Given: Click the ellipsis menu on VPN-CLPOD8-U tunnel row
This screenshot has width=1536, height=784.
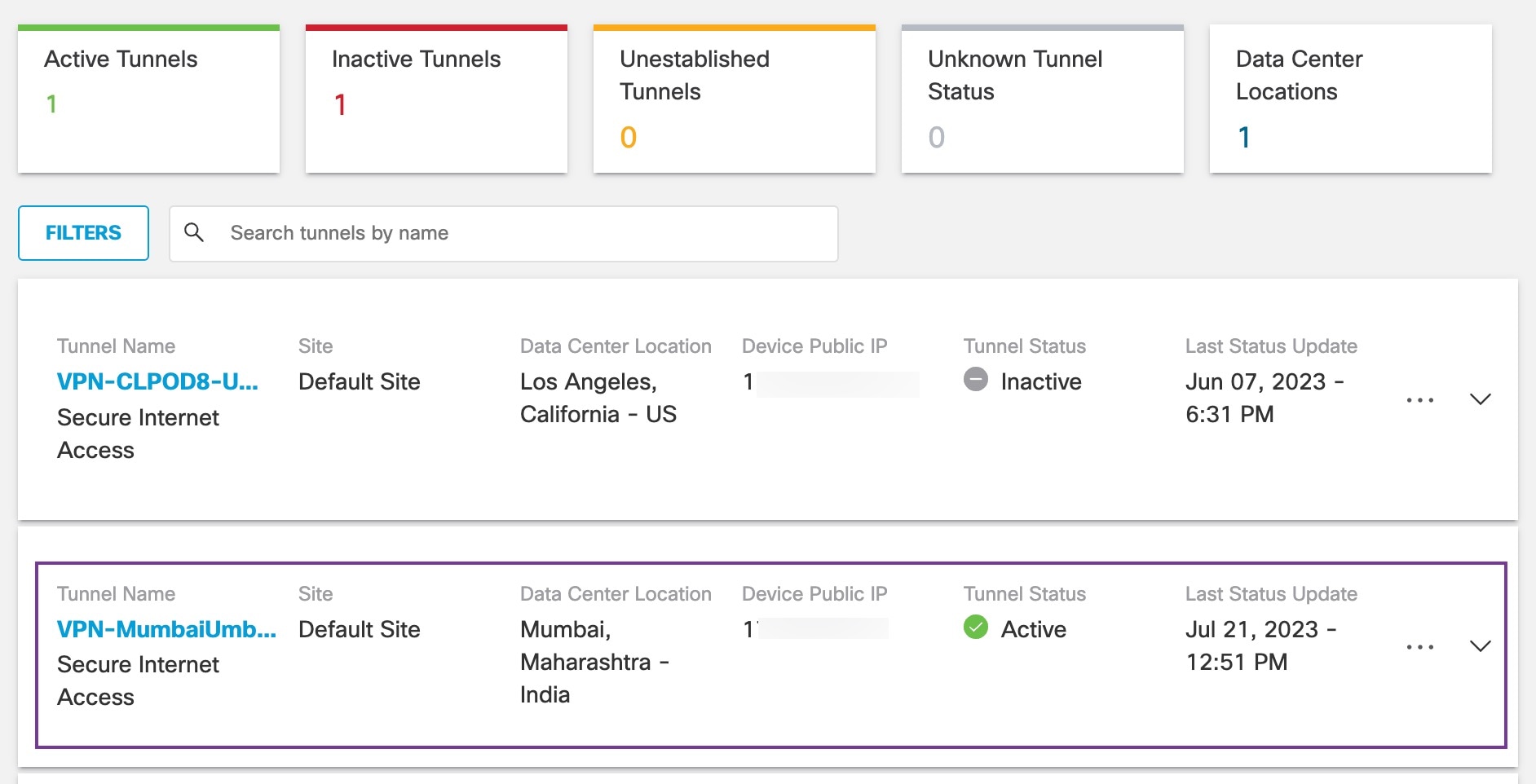Looking at the screenshot, I should point(1420,399).
